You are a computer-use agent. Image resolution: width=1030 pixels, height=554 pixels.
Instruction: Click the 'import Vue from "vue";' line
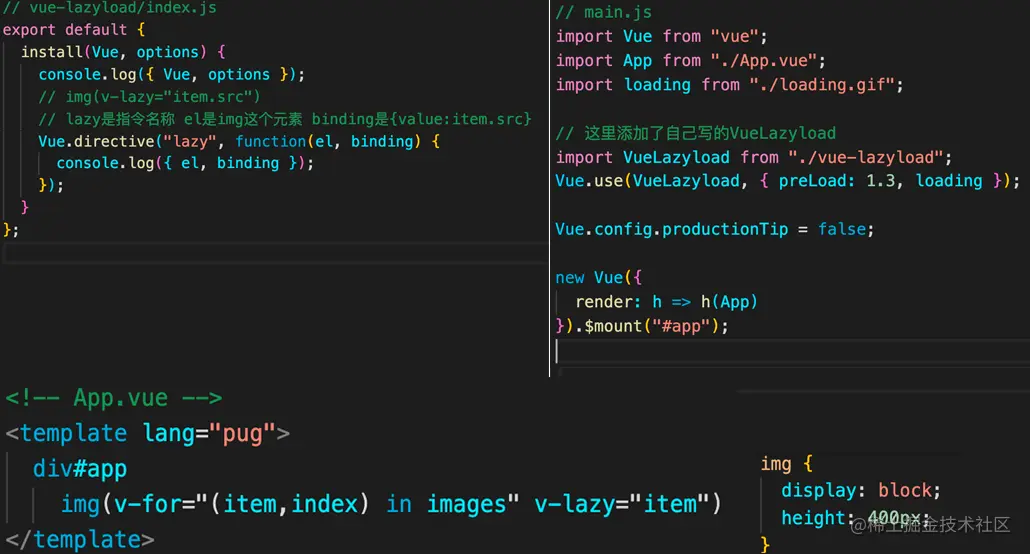(x=661, y=36)
